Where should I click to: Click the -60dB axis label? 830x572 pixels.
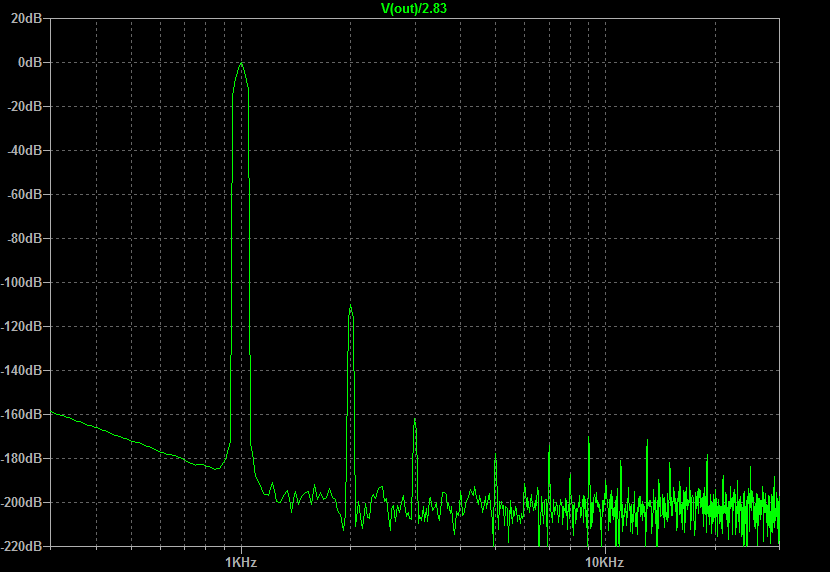point(24,194)
